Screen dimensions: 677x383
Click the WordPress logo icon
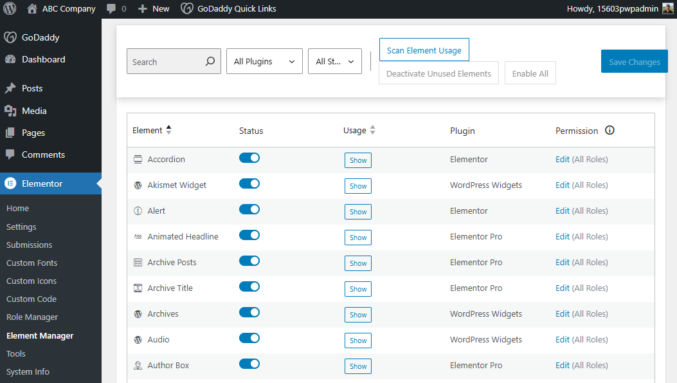9,9
